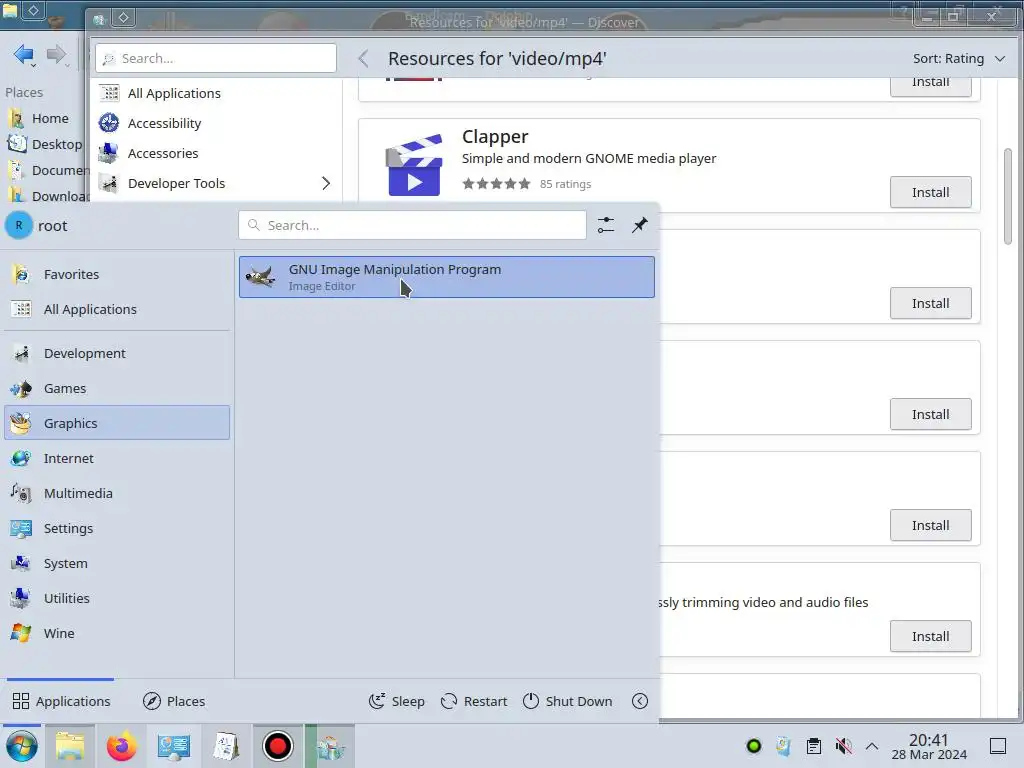Open the notepad document taskbar icon
Screen dimensions: 1024x768
coord(226,746)
